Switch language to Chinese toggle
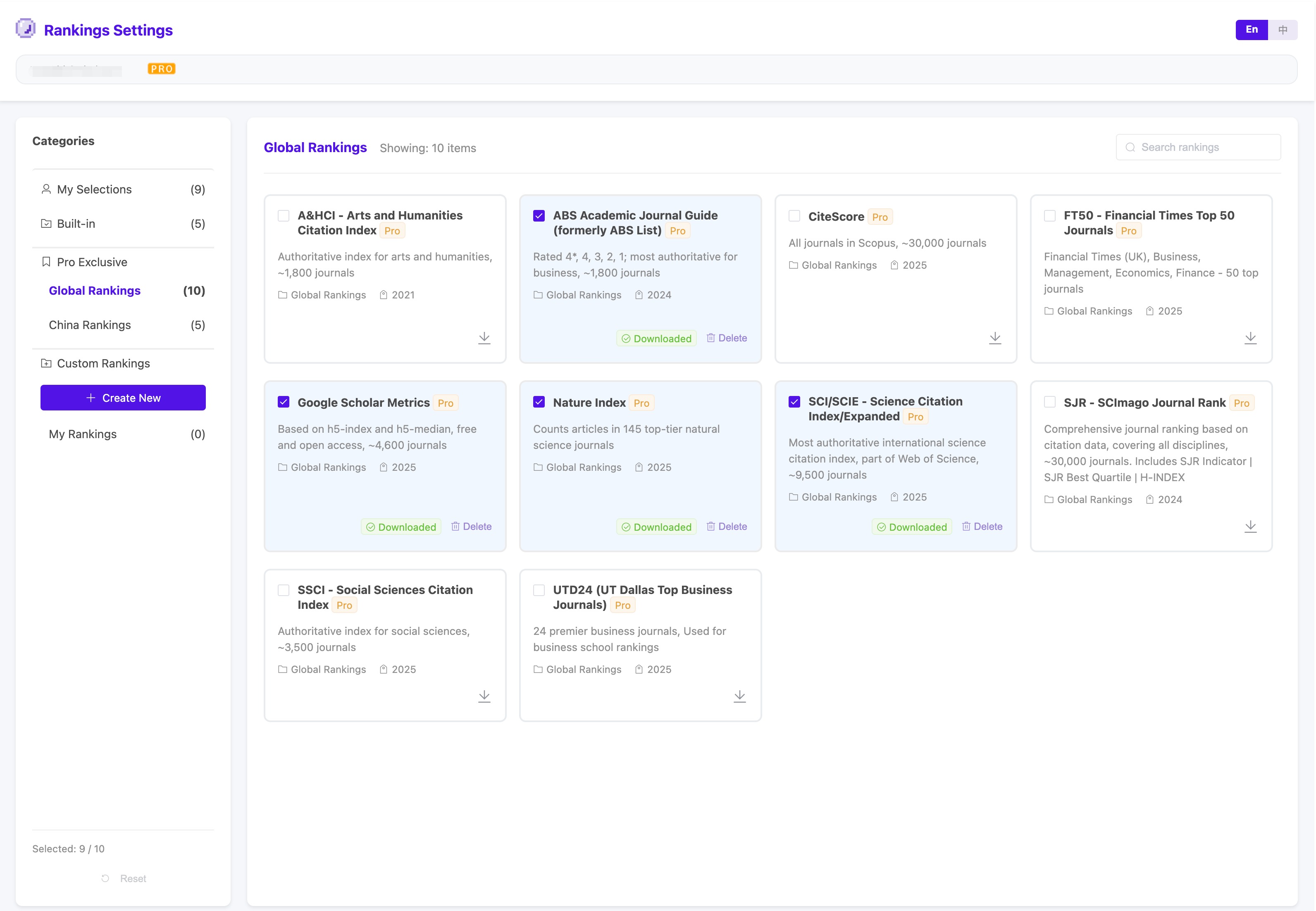Screen dimensions: 1316x911 (1283, 30)
